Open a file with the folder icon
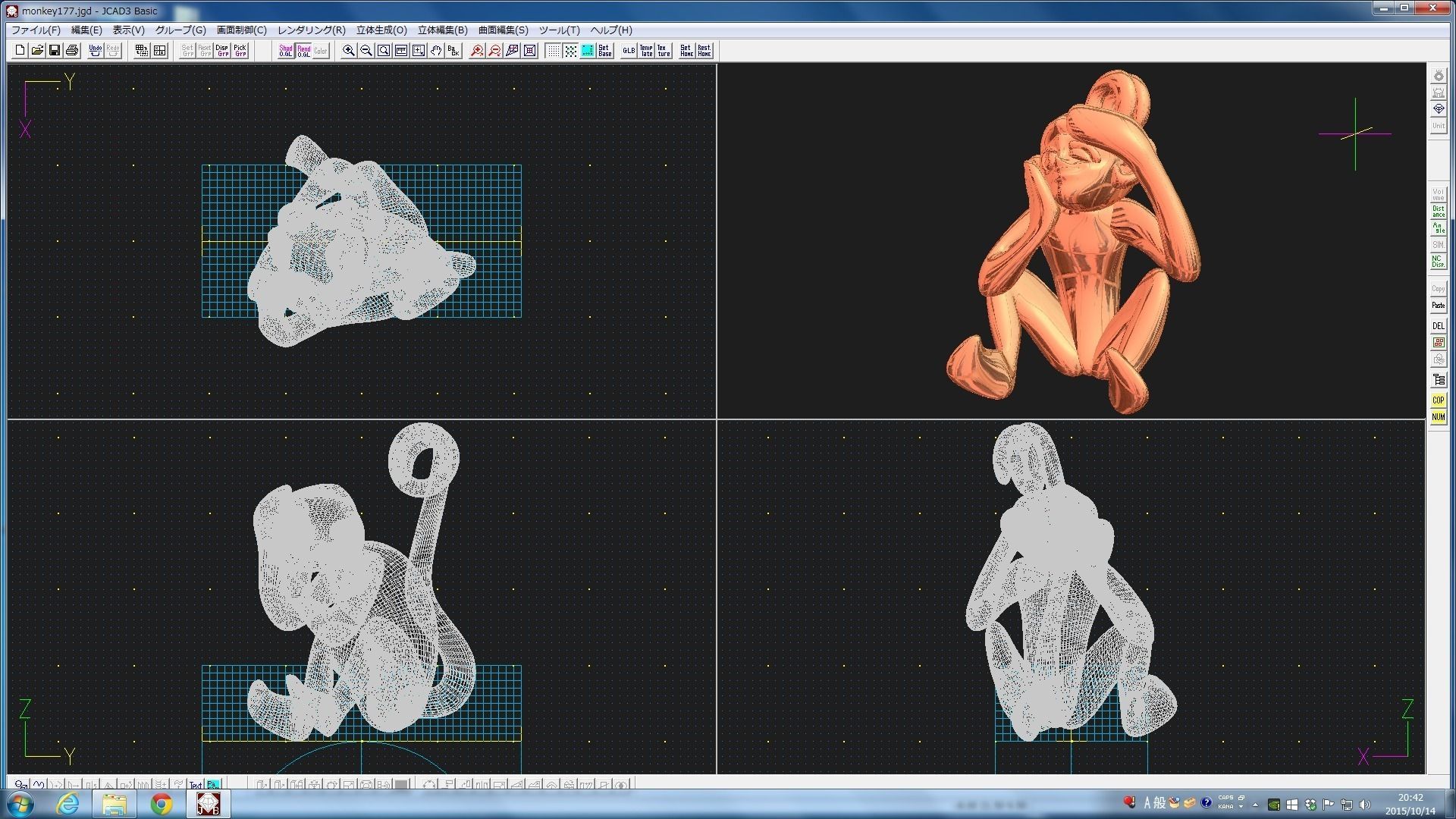The height and width of the screenshot is (819, 1456). pyautogui.click(x=37, y=51)
